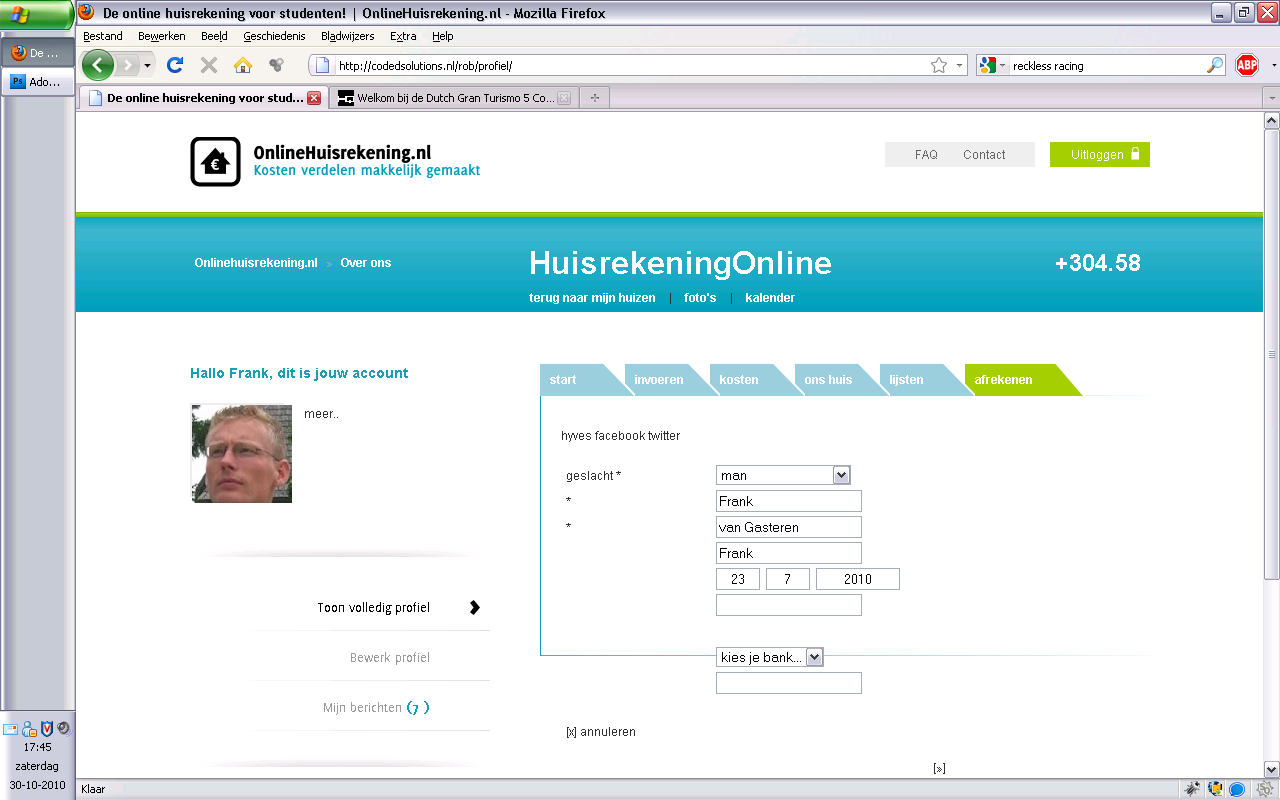Click the Uitloggen button
Screen dimensions: 1280x800
pyautogui.click(x=1099, y=155)
